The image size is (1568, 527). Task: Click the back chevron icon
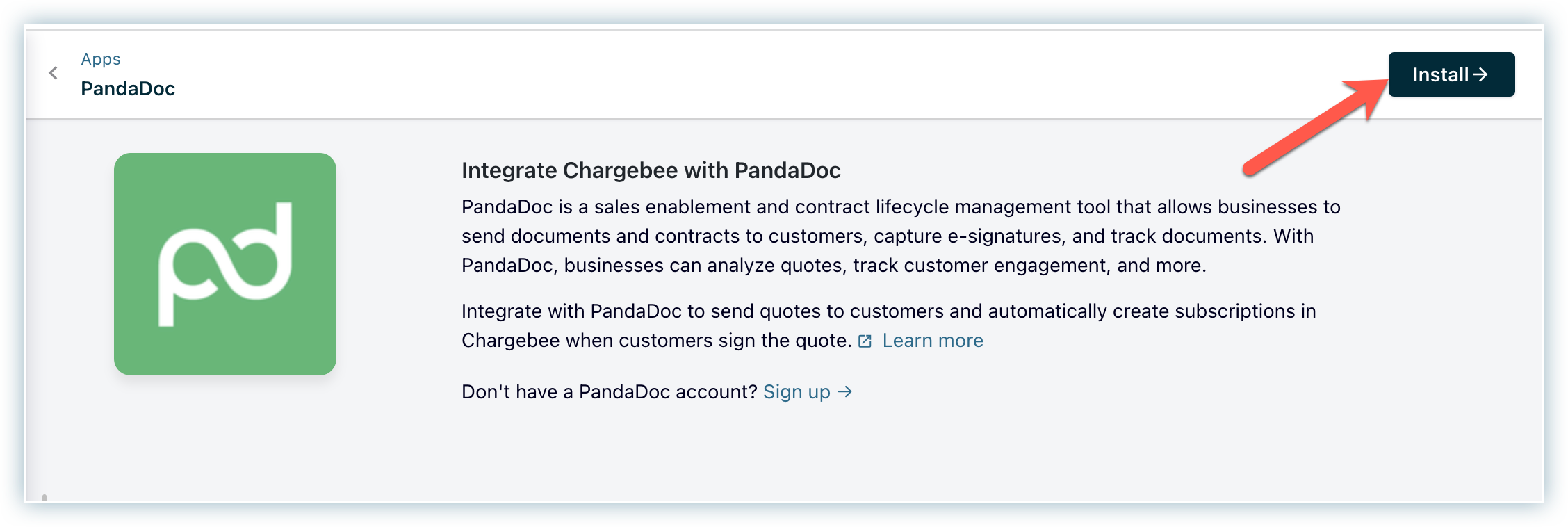coord(53,73)
